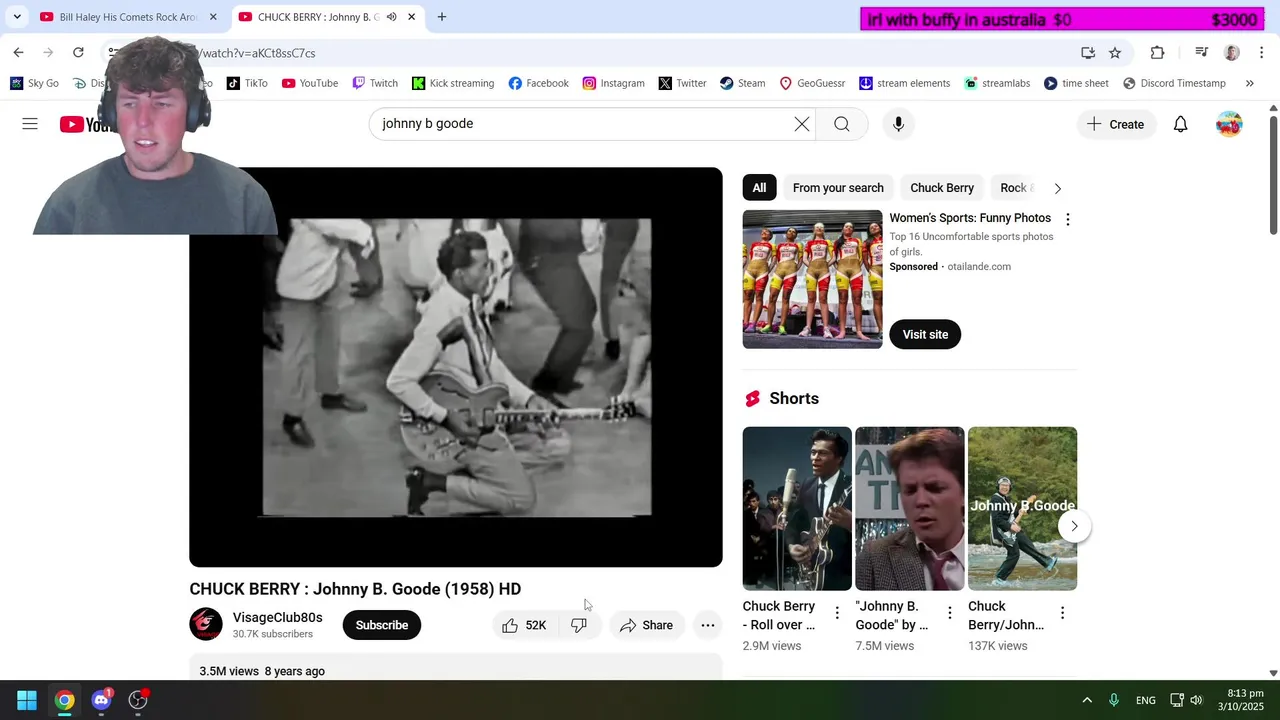
Task: Open the Windows Start menu
Action: pos(27,700)
